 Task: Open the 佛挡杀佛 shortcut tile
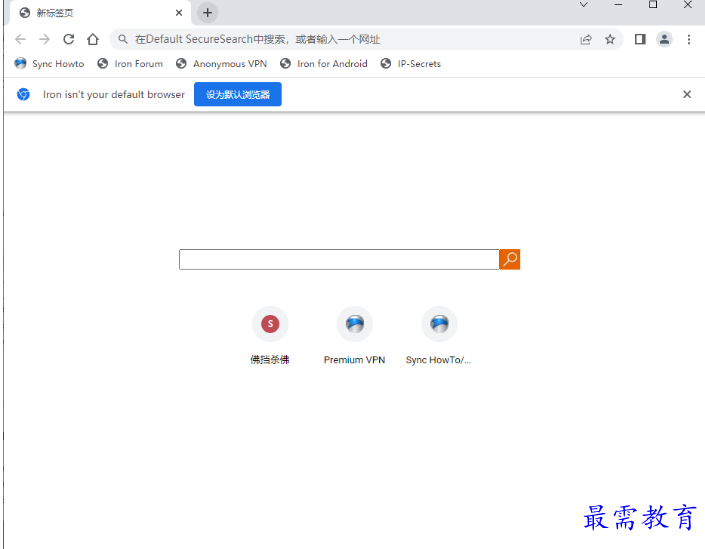(x=270, y=335)
